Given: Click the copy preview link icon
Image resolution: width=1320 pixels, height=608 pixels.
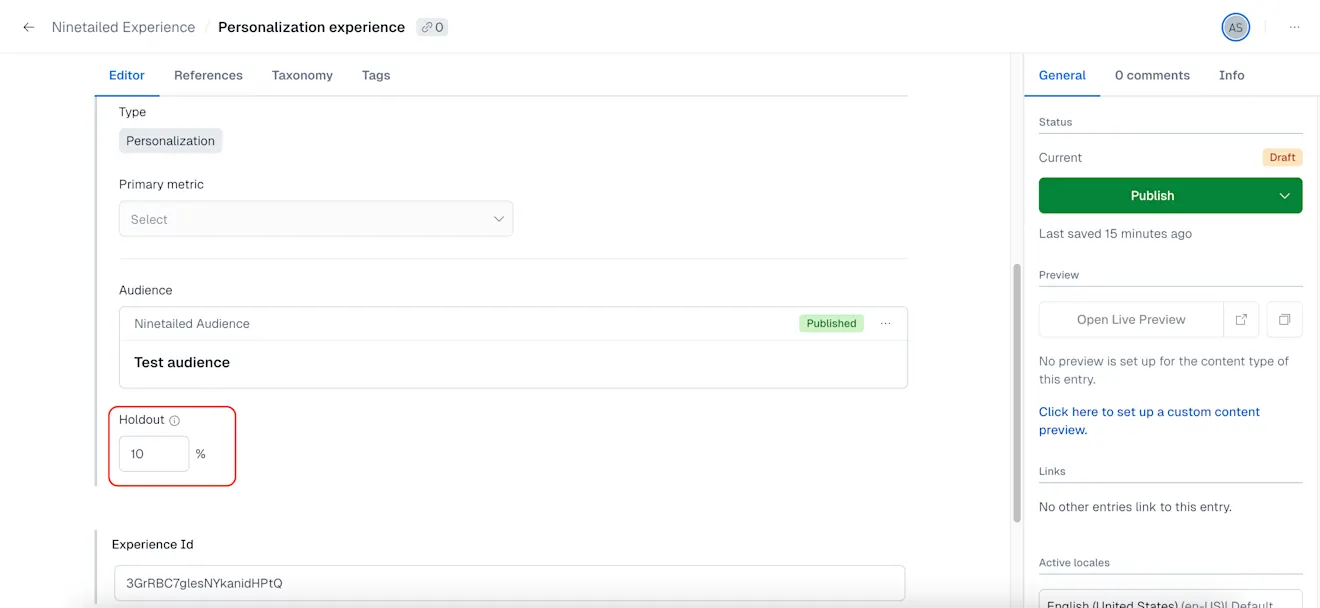Looking at the screenshot, I should pos(1284,319).
